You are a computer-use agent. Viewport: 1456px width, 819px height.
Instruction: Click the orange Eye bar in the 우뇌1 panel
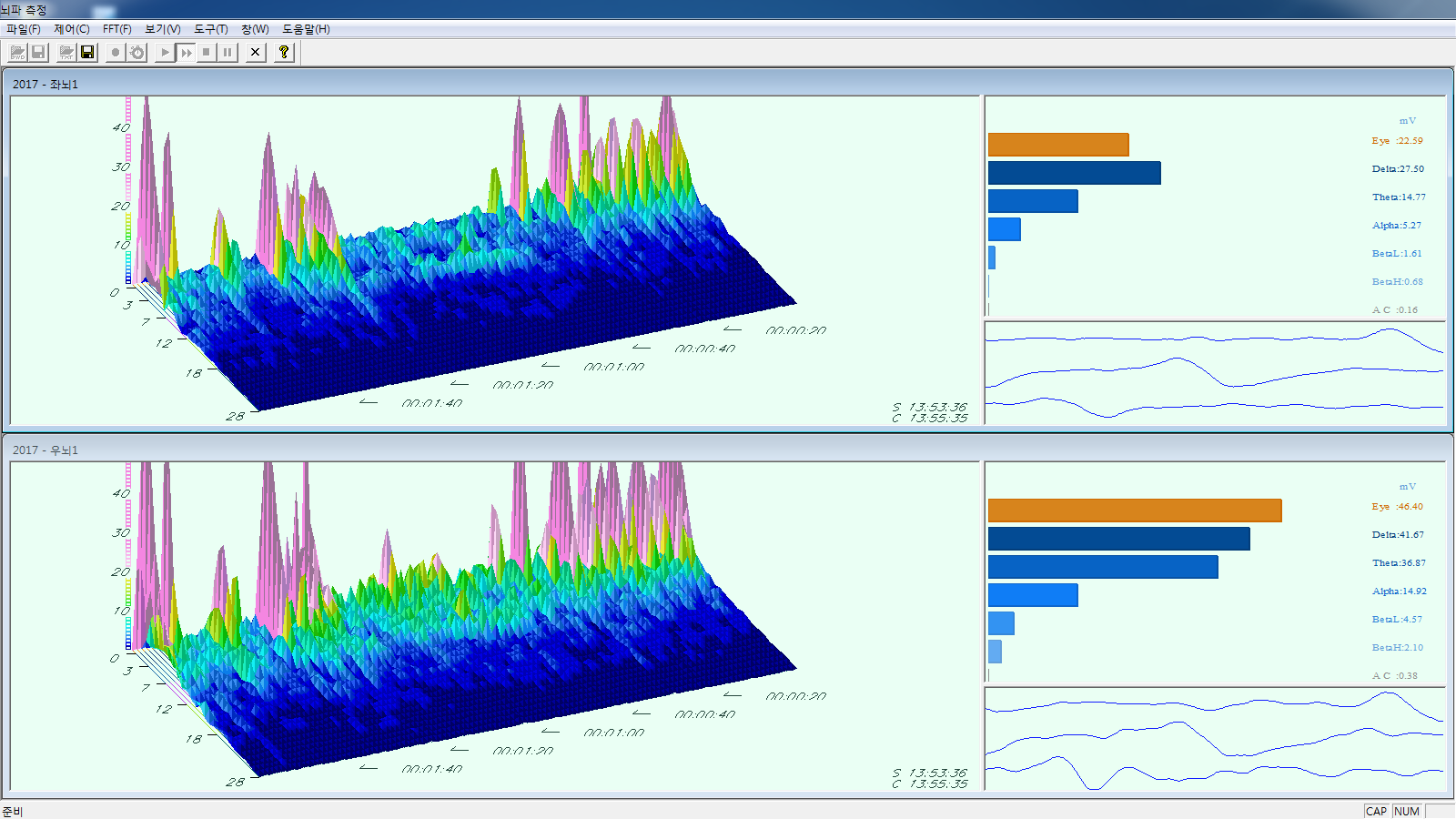click(1134, 511)
